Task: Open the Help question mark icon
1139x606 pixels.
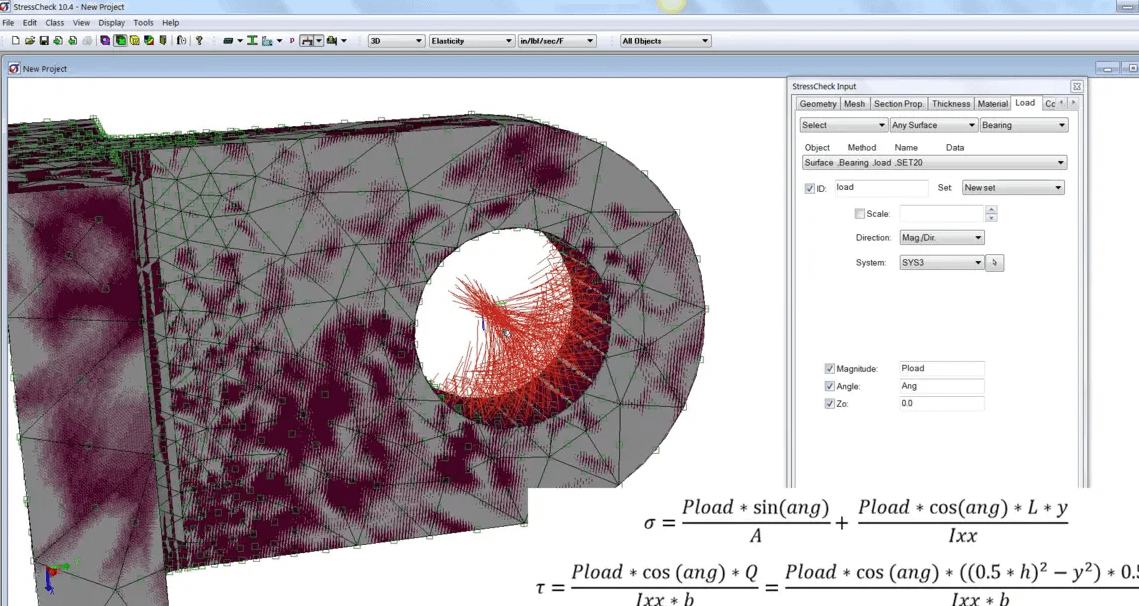Action: [199, 40]
